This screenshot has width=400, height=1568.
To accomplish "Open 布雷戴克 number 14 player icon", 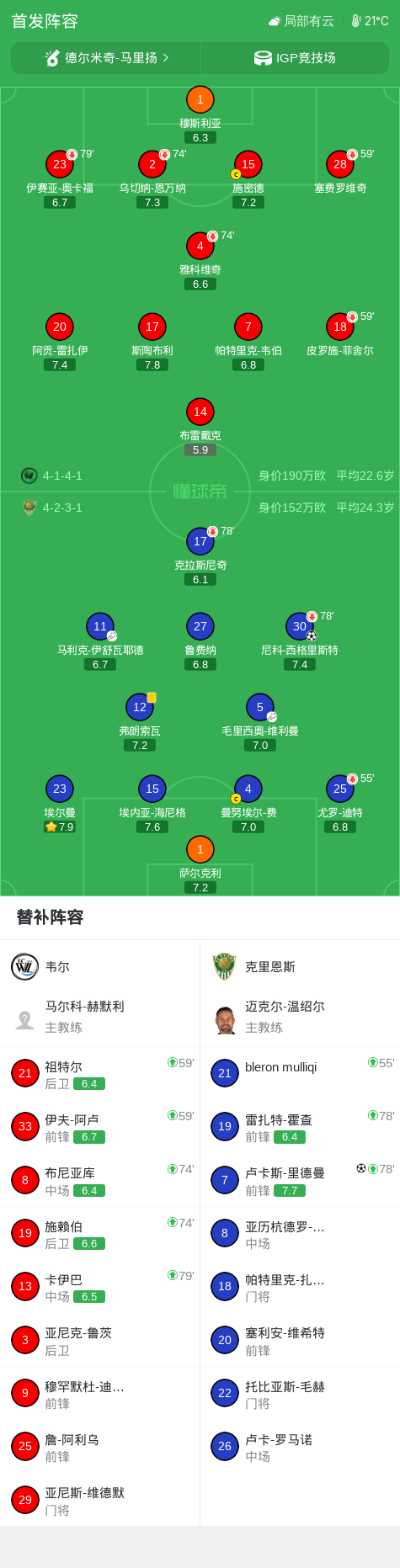I will pos(200,412).
